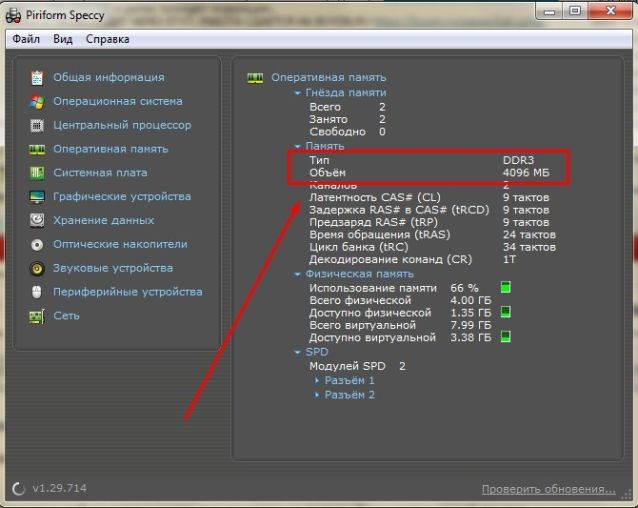Screen dimensions: 638x508
Task: Open the Файл menu
Action: (x=26, y=39)
